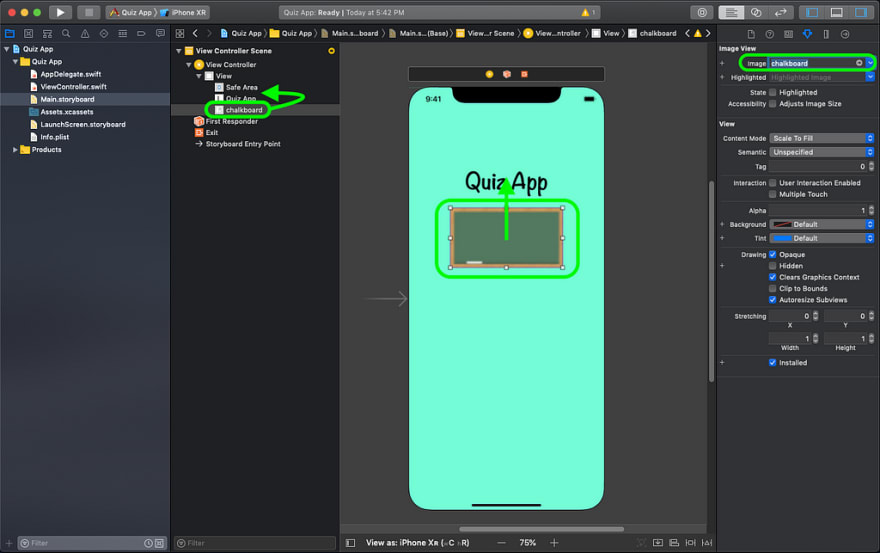Enable User Interaction Enabled checkbox

tap(773, 183)
